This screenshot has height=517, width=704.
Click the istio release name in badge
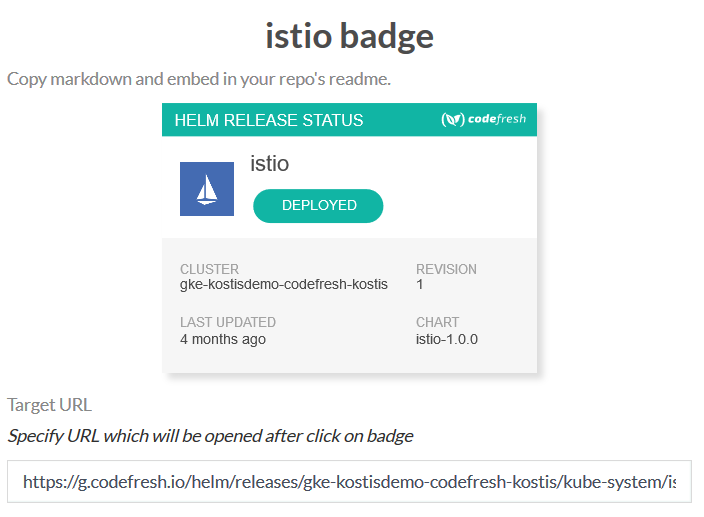tap(269, 164)
